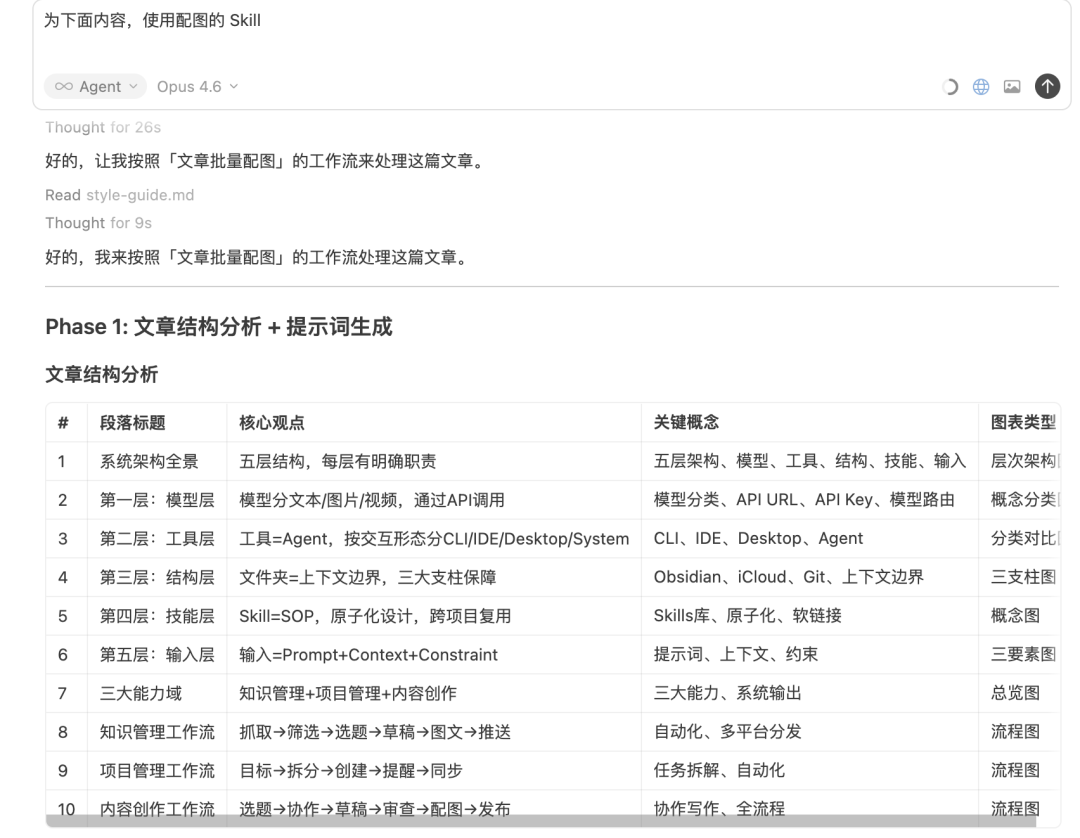The image size is (1080, 838).
Task: Click the image attachment icon
Action: (1014, 87)
